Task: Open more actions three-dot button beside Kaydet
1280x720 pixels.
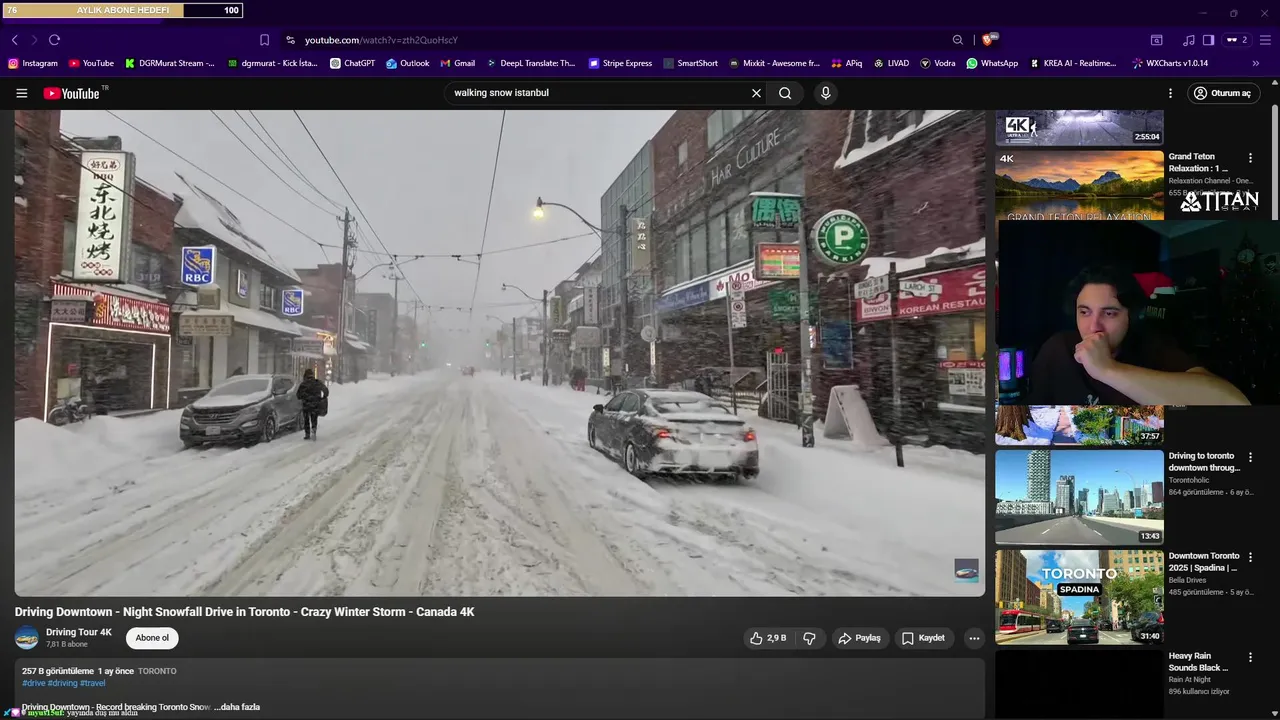Action: [x=974, y=638]
